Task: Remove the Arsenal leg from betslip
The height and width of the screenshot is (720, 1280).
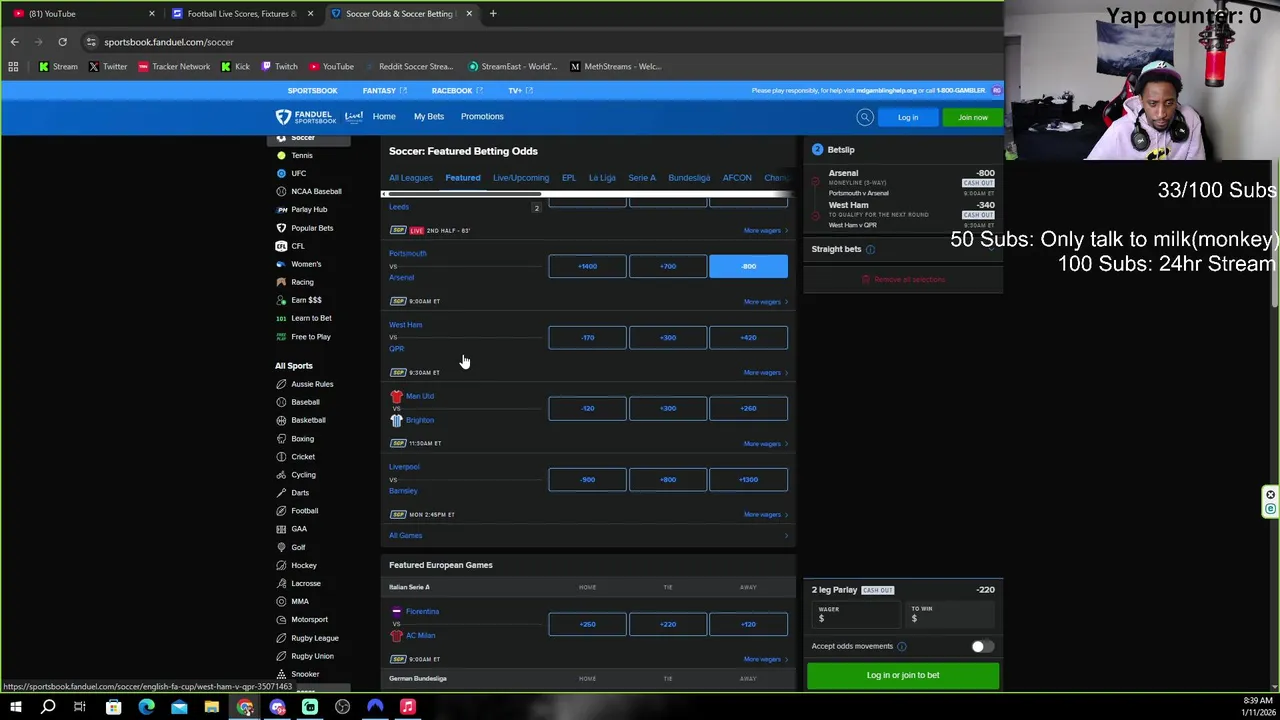Action: pyautogui.click(x=816, y=183)
